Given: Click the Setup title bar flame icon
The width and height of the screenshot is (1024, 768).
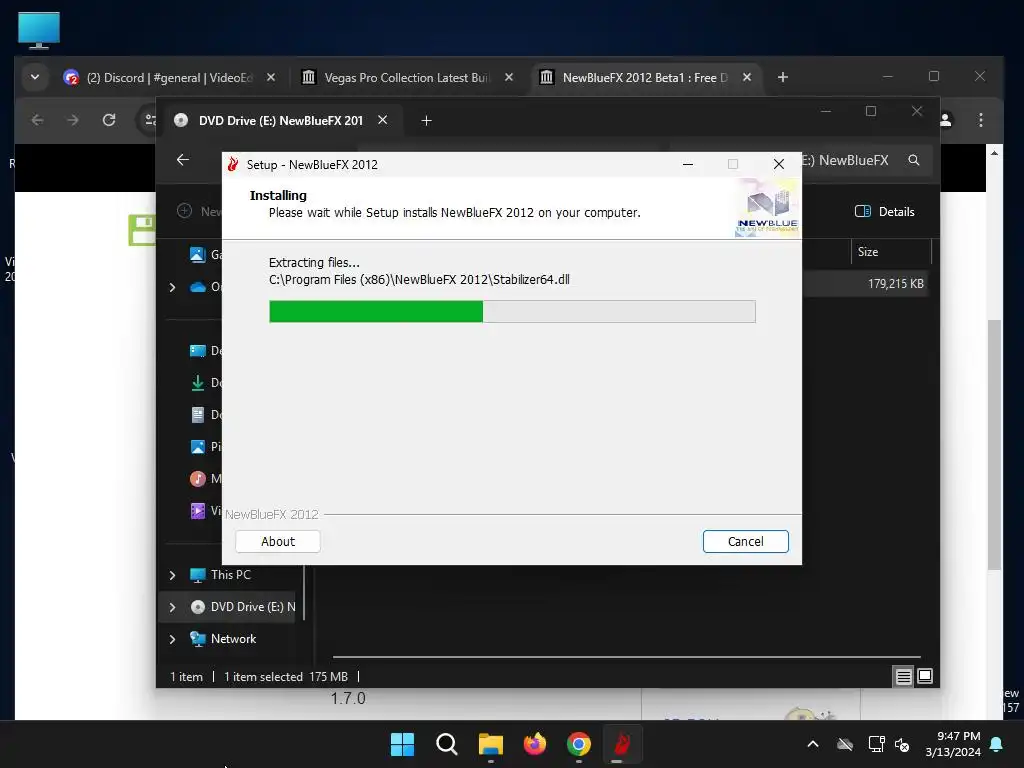Looking at the screenshot, I should click(232, 165).
